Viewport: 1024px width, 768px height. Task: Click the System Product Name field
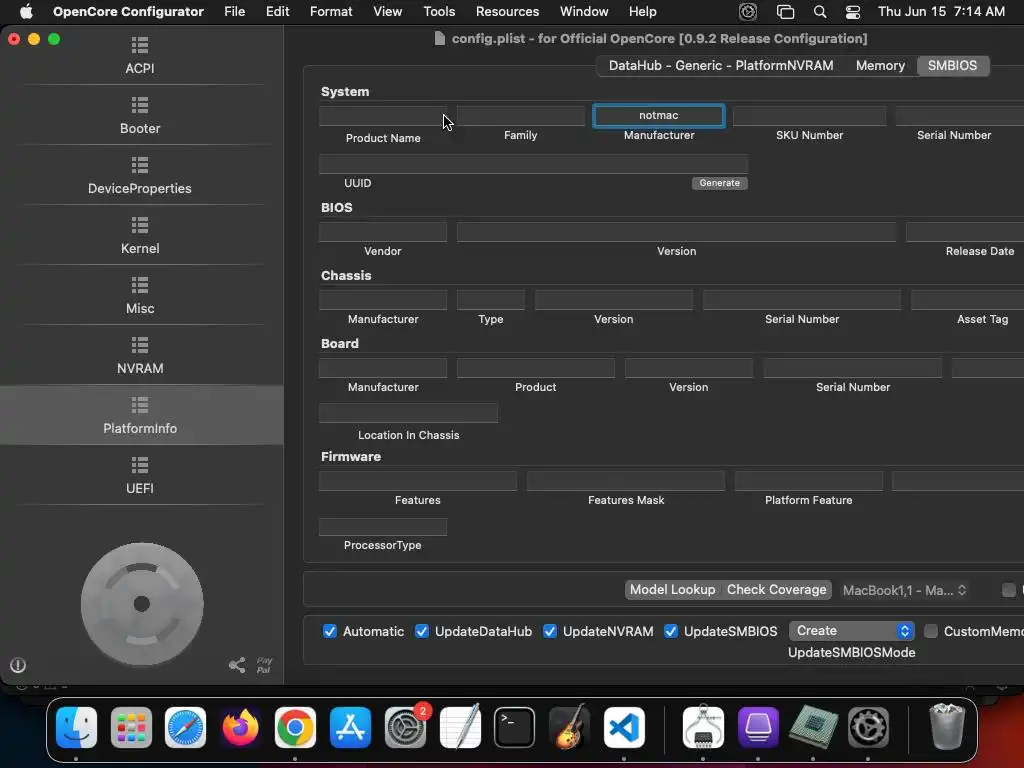pos(383,116)
